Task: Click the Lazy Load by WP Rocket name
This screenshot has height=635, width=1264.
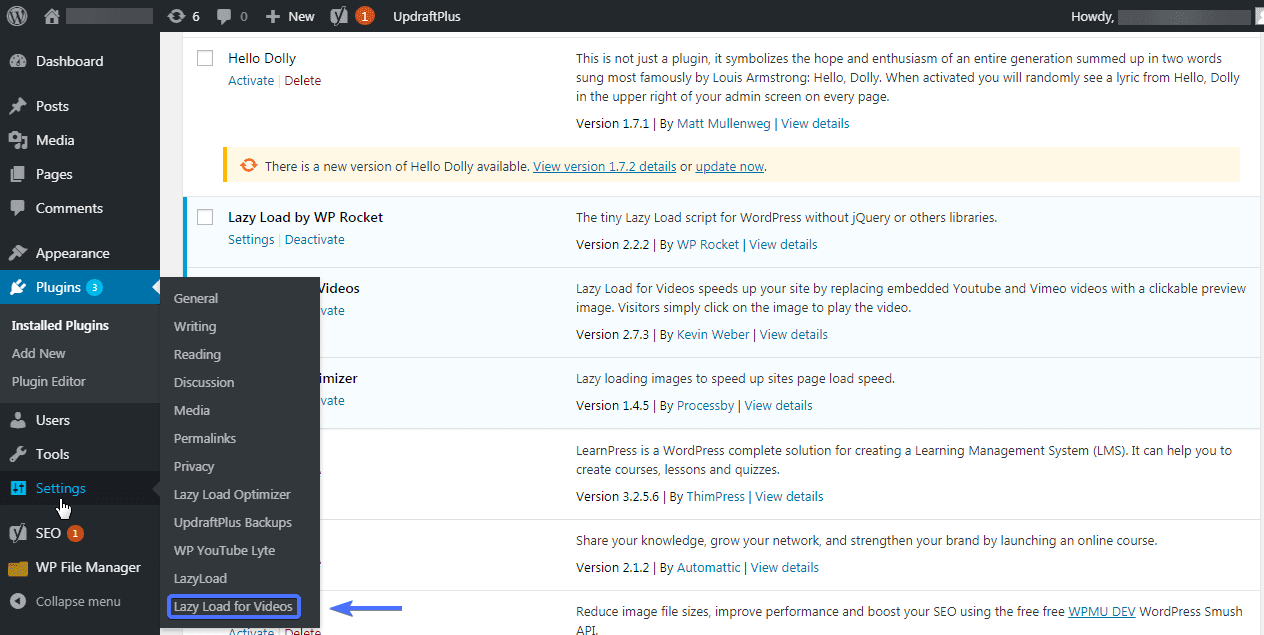Action: click(x=305, y=217)
